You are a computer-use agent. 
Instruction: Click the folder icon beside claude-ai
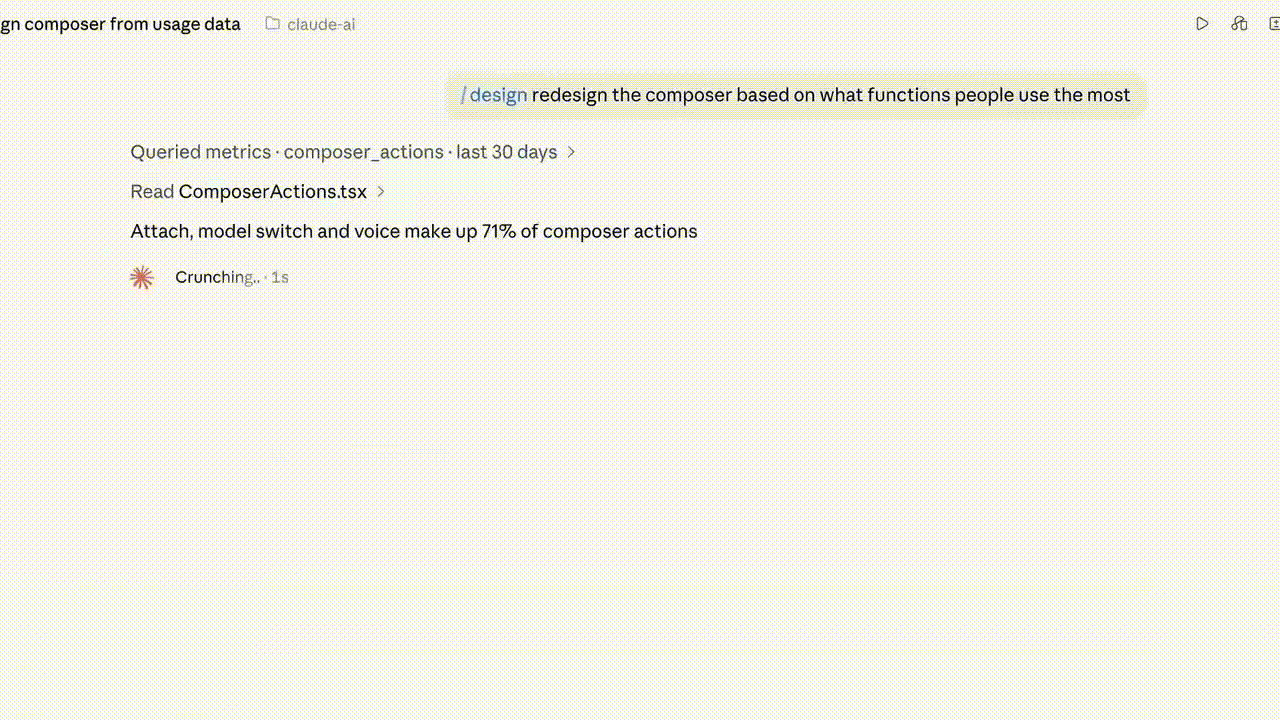(272, 24)
